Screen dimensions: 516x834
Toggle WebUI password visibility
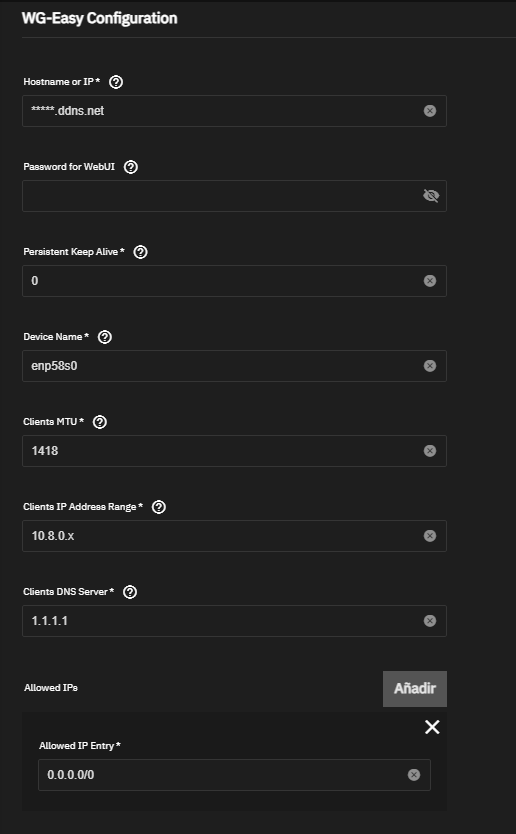point(430,196)
